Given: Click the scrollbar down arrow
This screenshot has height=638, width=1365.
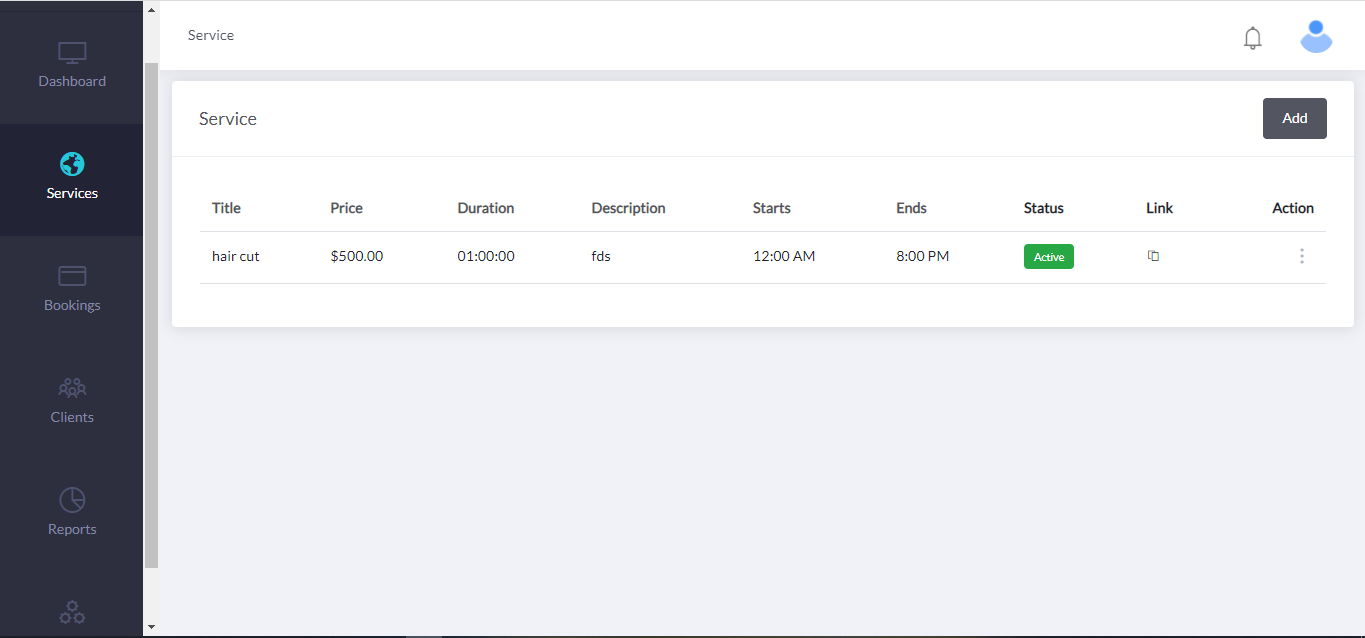Looking at the screenshot, I should pos(151,626).
